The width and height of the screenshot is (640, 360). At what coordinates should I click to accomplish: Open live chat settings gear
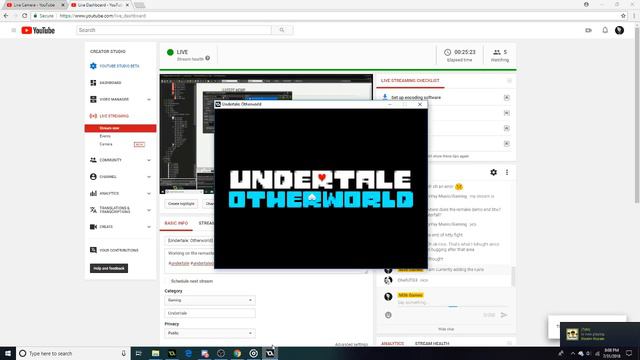[493, 172]
